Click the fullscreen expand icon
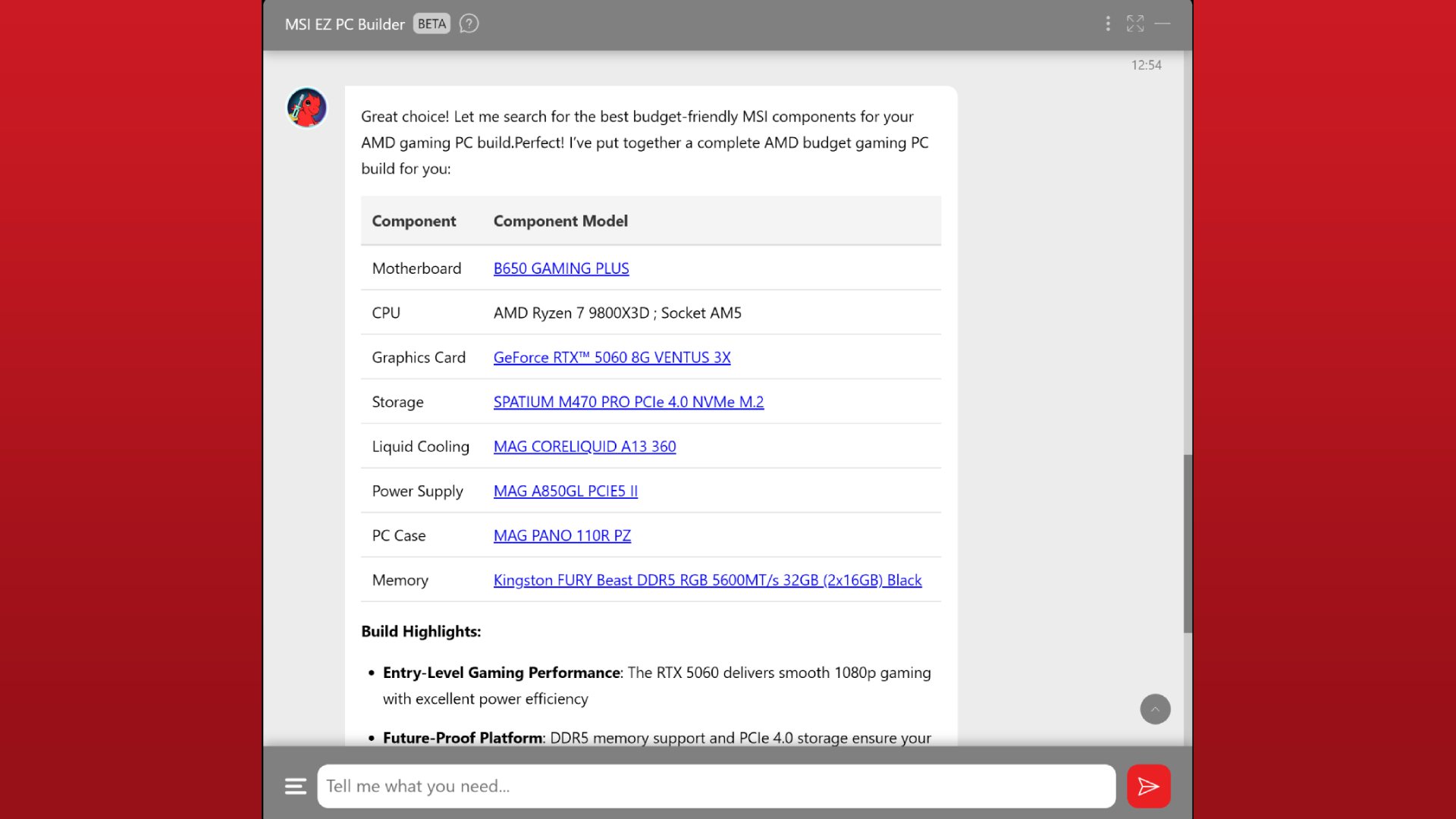The height and width of the screenshot is (819, 1456). 1135,24
